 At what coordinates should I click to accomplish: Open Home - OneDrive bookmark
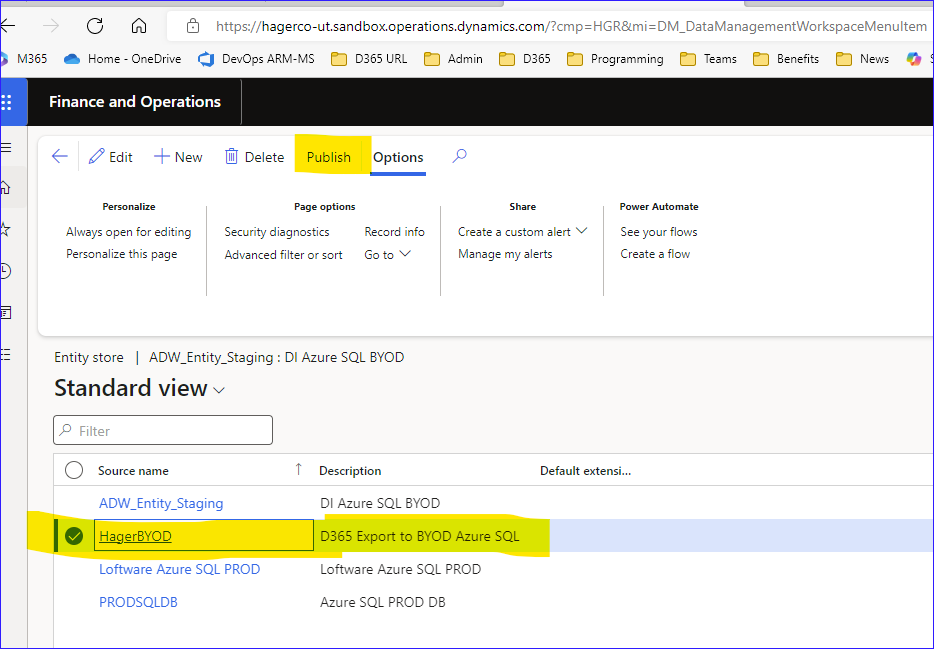coord(123,58)
